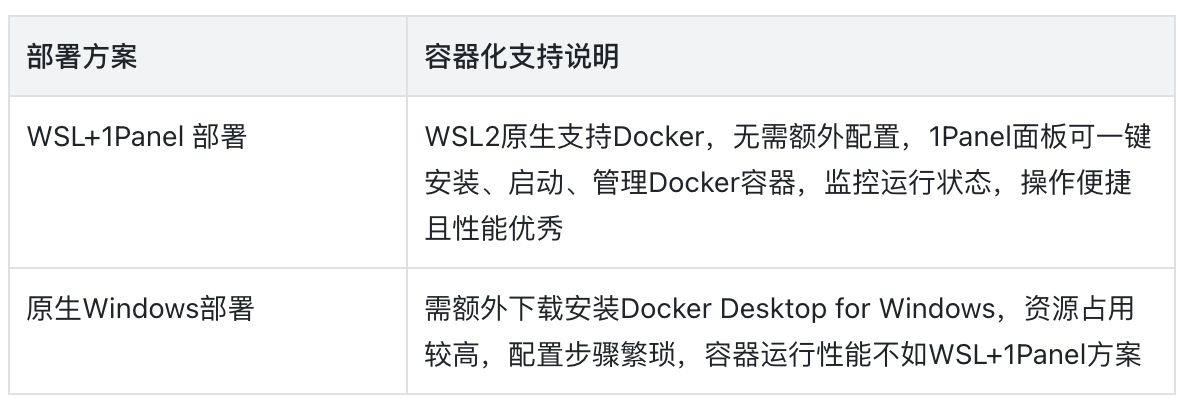Click the word Windows in 原生Windows部署
Image resolution: width=1190 pixels, height=408 pixels.
[x=136, y=310]
